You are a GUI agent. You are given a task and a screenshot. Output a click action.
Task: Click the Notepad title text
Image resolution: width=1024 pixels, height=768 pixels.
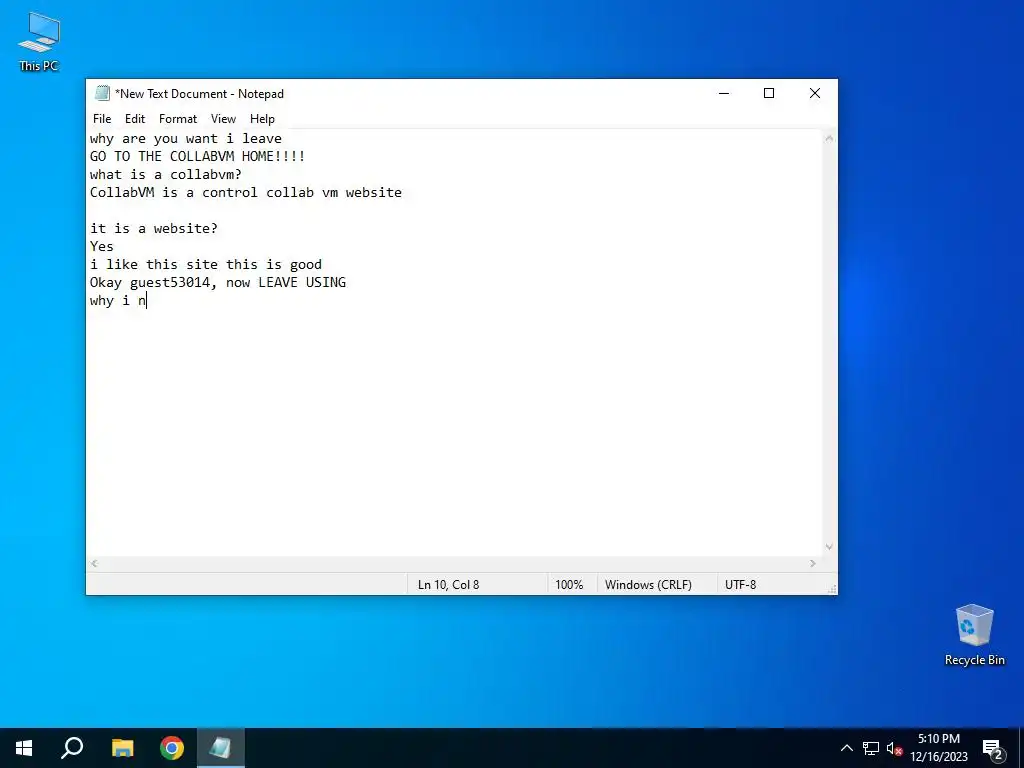point(199,93)
